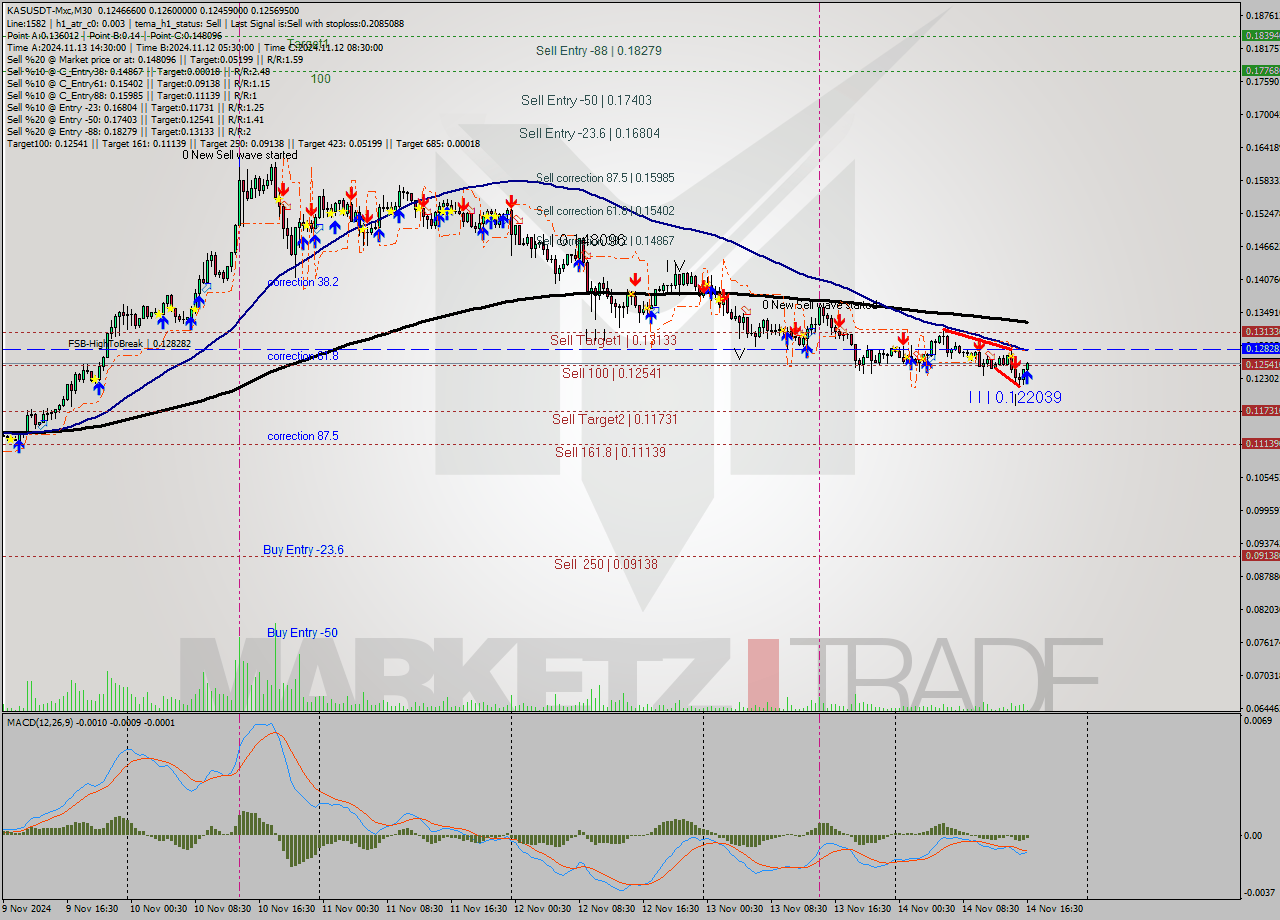Select the 'Sell Entry -23.6 | 0.16804' label
Screen dimensions: 1280x920
[x=589, y=133]
